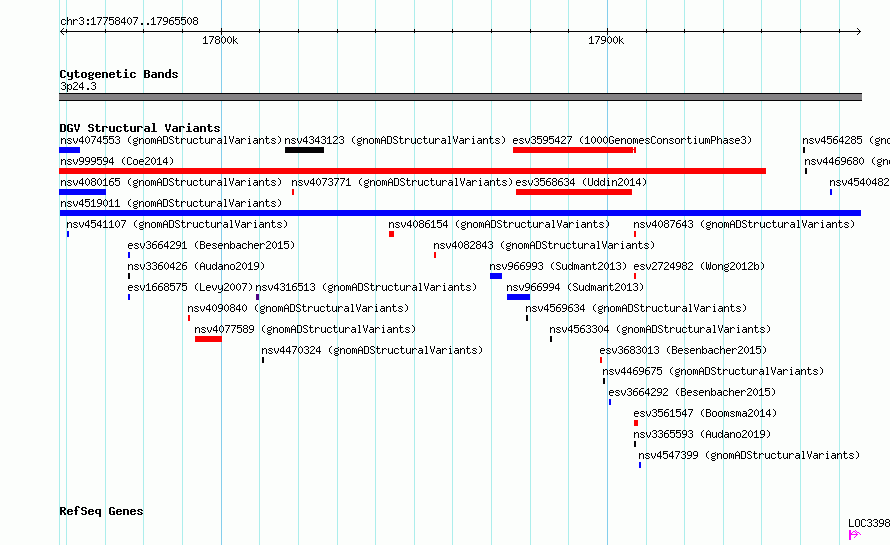Select the long blue nsv4519011 bar
Viewport: 890px width, 545px height.
(x=460, y=213)
